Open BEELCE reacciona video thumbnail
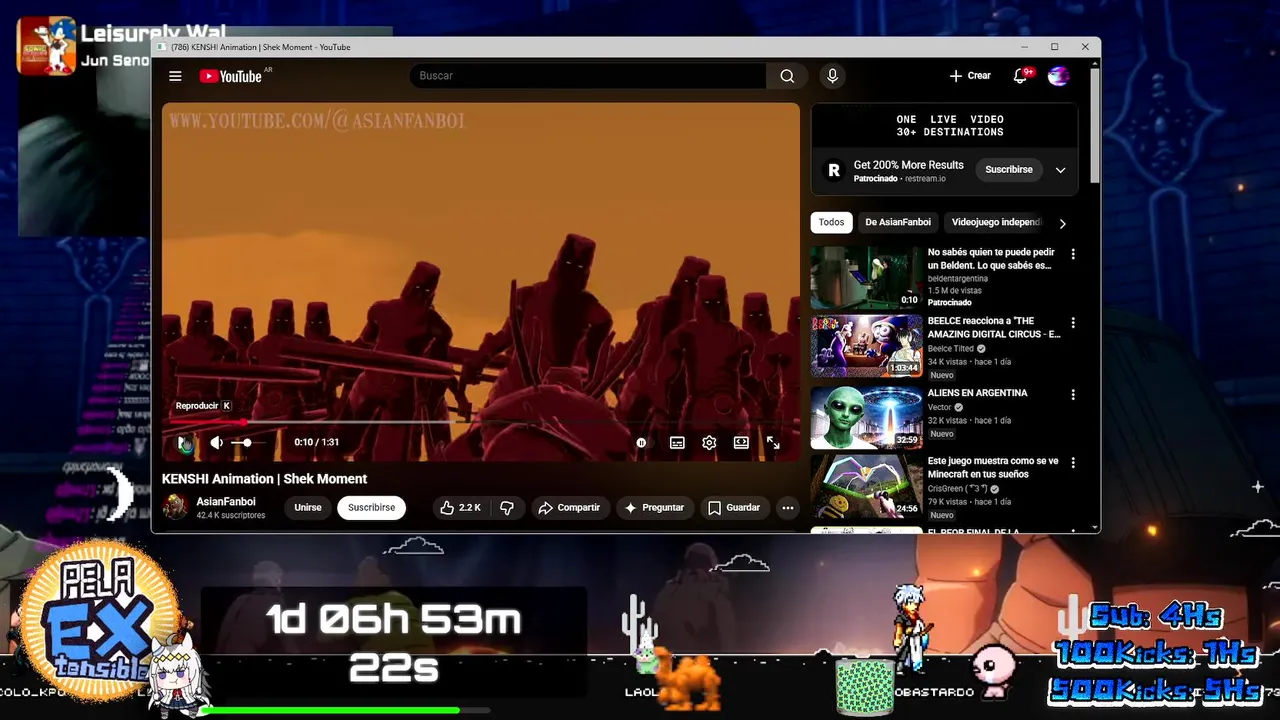 click(x=866, y=346)
